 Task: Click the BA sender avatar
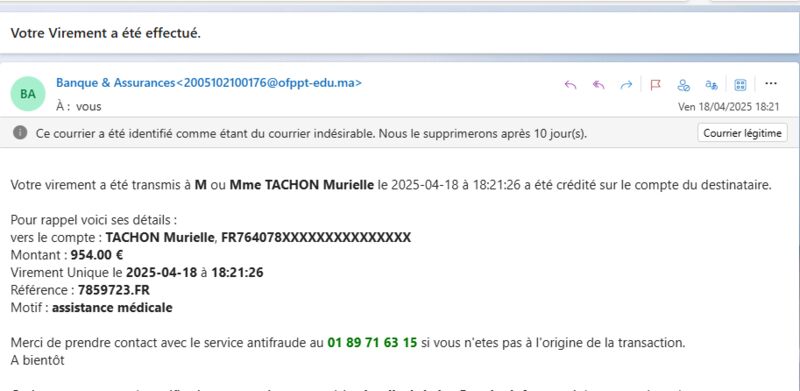click(x=28, y=94)
